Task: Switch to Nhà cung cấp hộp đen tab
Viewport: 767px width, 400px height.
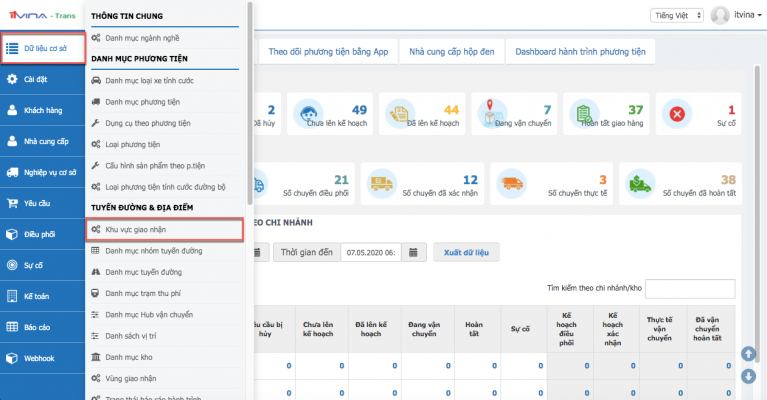Action: point(450,51)
